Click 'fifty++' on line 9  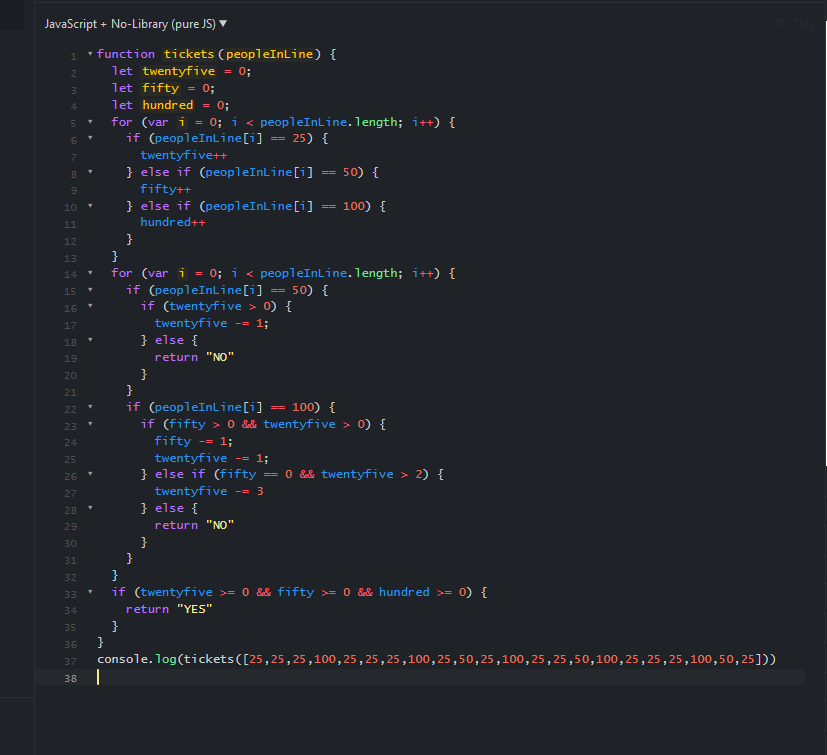(166, 189)
